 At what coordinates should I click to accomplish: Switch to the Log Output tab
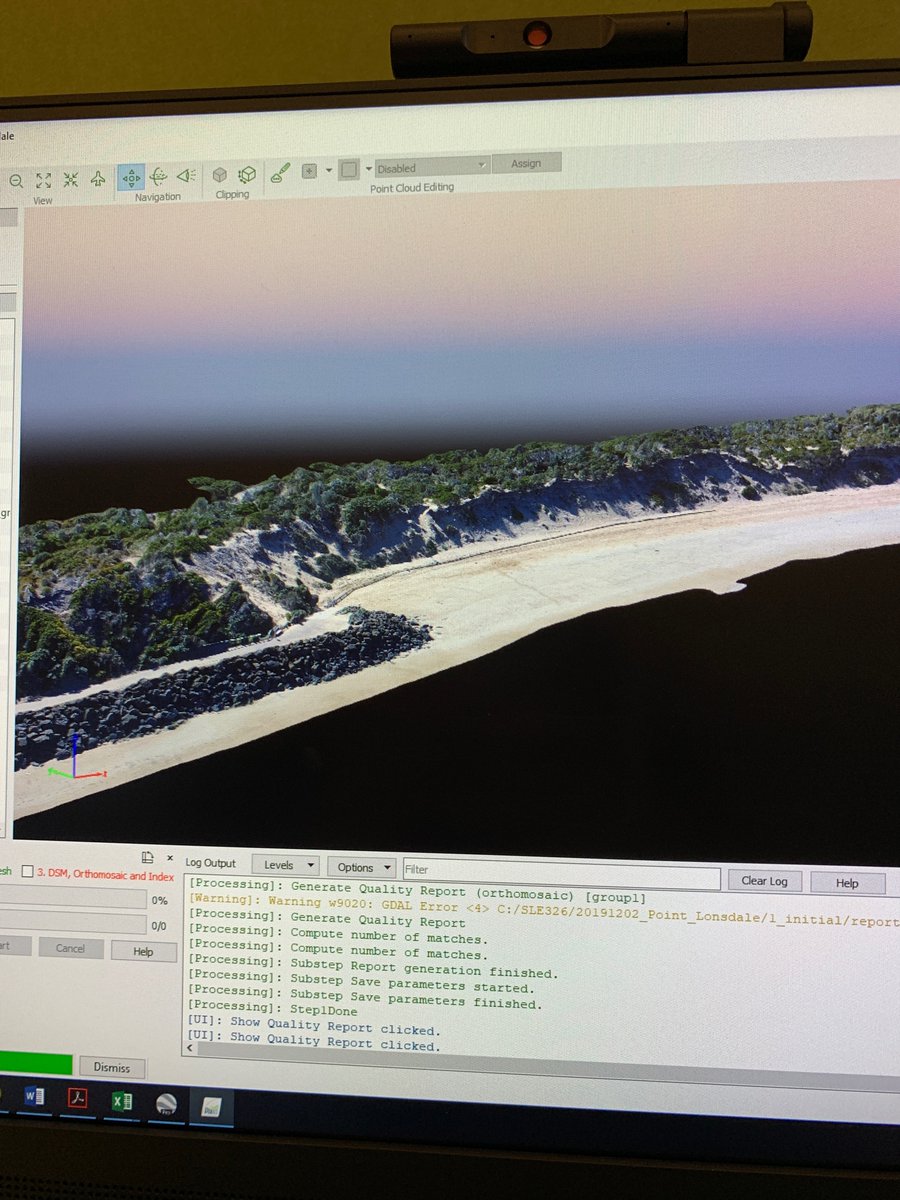211,863
